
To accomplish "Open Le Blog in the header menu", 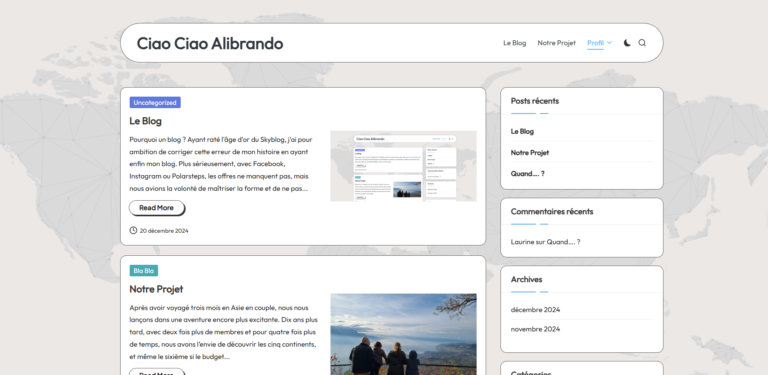I will click(514, 43).
